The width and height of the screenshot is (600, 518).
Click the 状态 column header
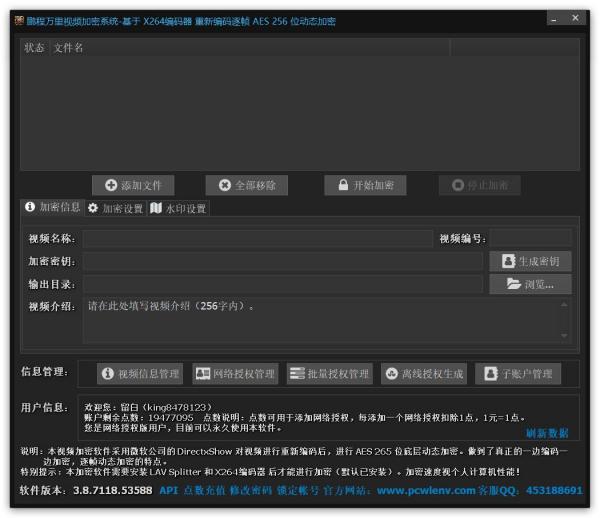[x=34, y=48]
